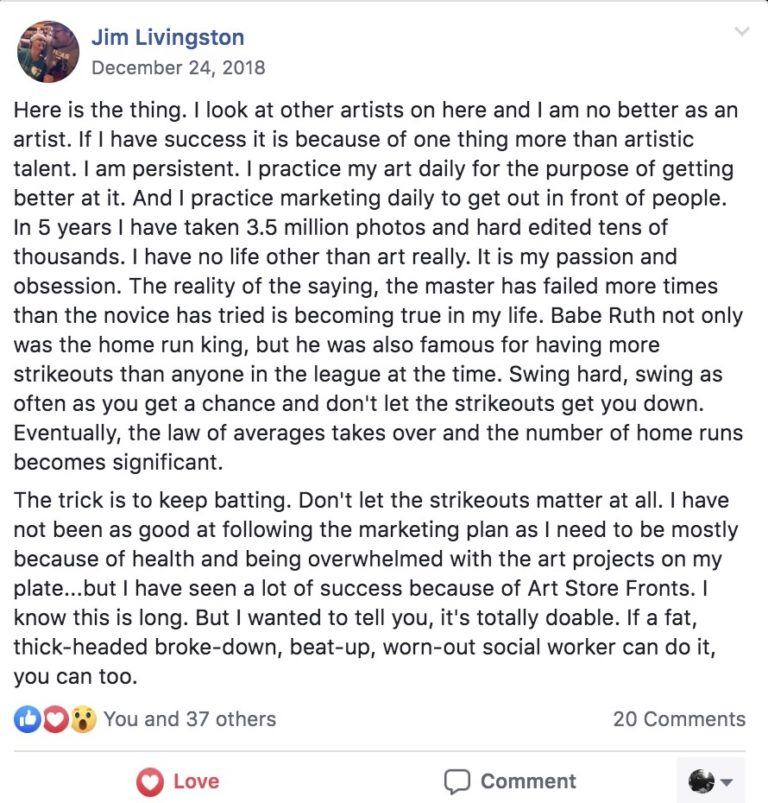Click the blue thumbs-up Like reaction icon

pos(27,719)
